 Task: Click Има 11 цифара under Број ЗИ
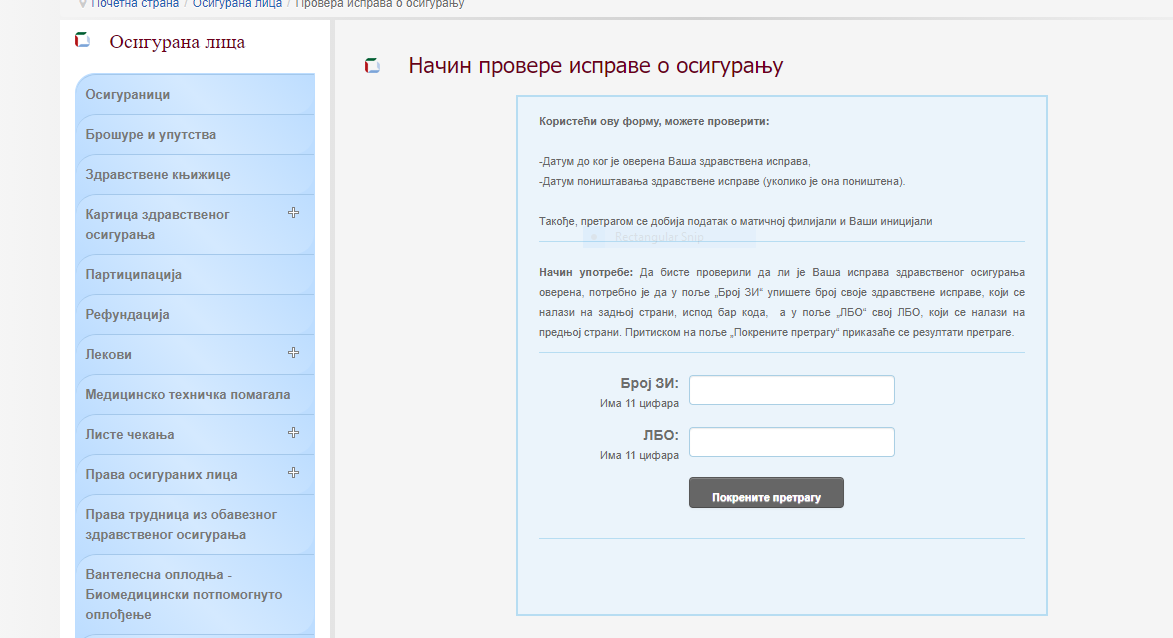point(640,403)
